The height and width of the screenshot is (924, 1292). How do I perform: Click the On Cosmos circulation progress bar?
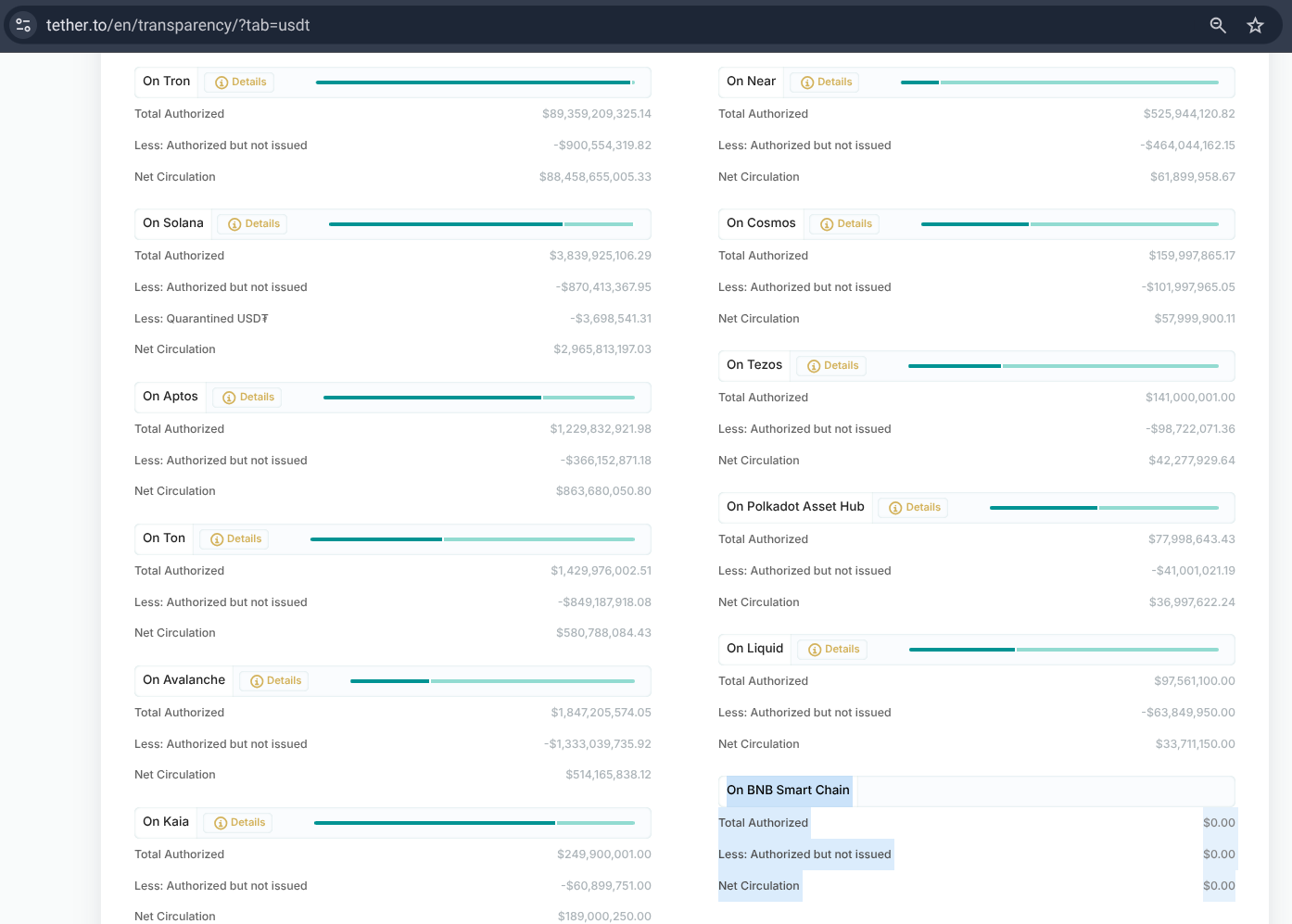click(x=1070, y=224)
